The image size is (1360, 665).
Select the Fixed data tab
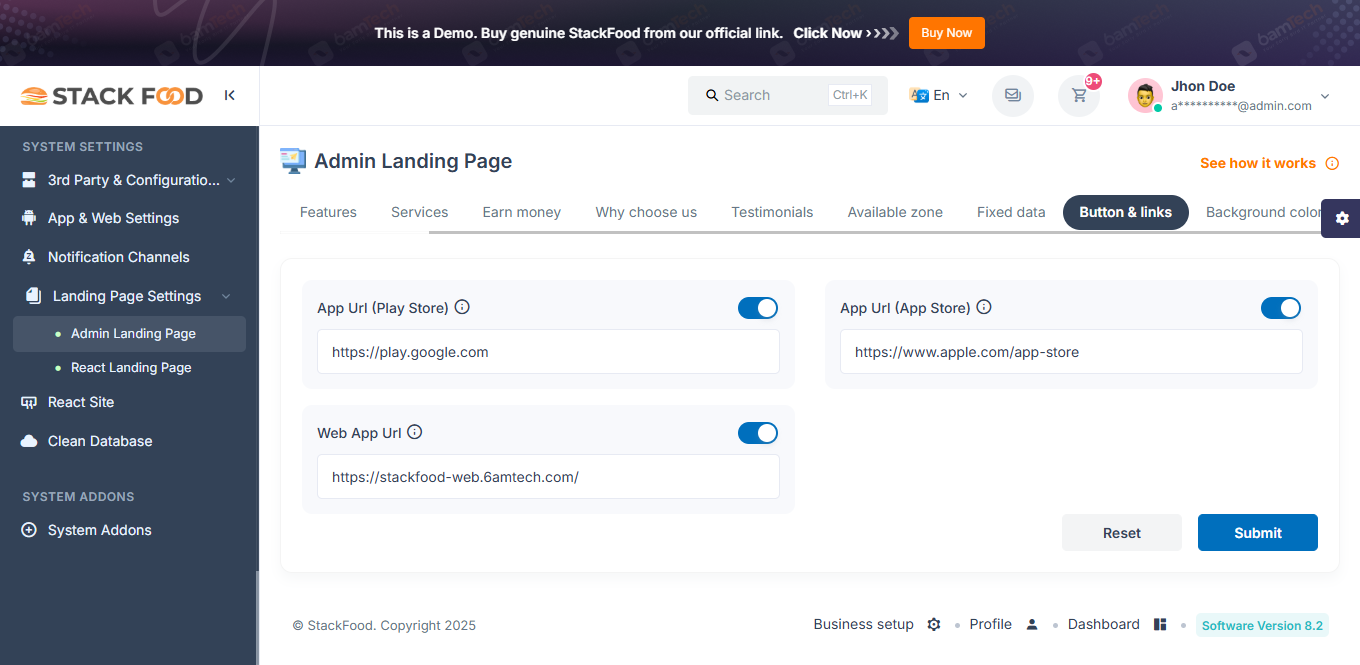1011,212
